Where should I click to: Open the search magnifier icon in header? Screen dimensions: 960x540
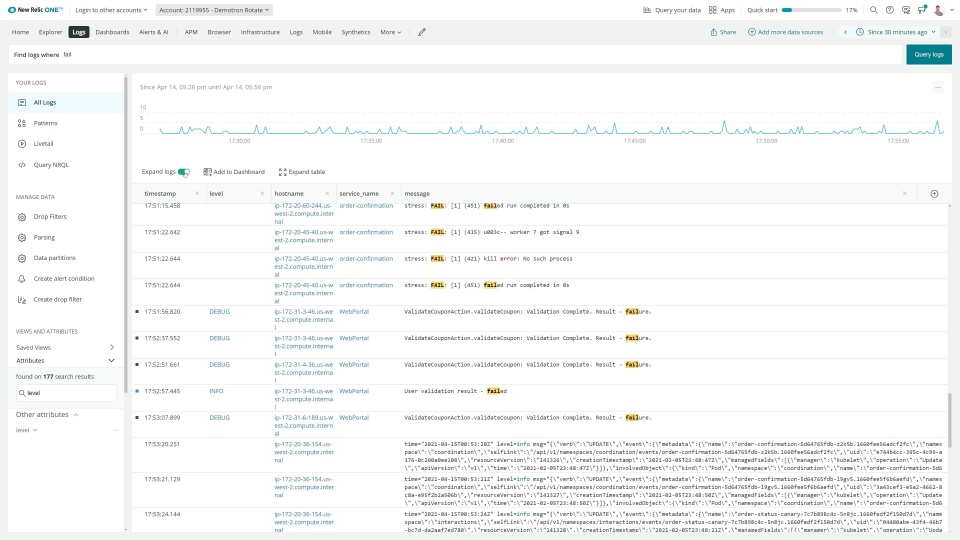click(x=874, y=10)
